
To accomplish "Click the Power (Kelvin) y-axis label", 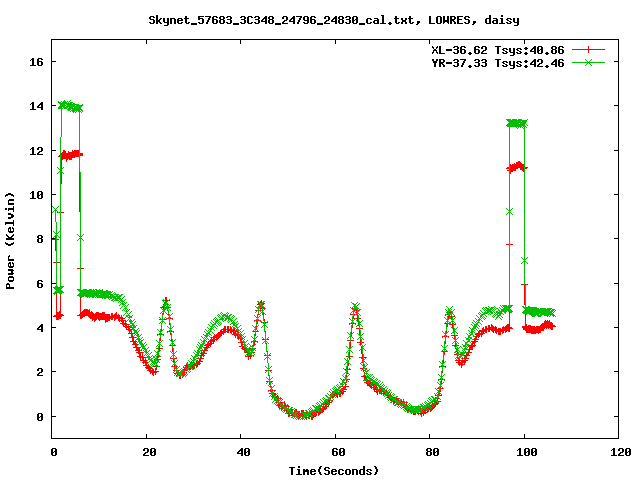I will (10, 241).
